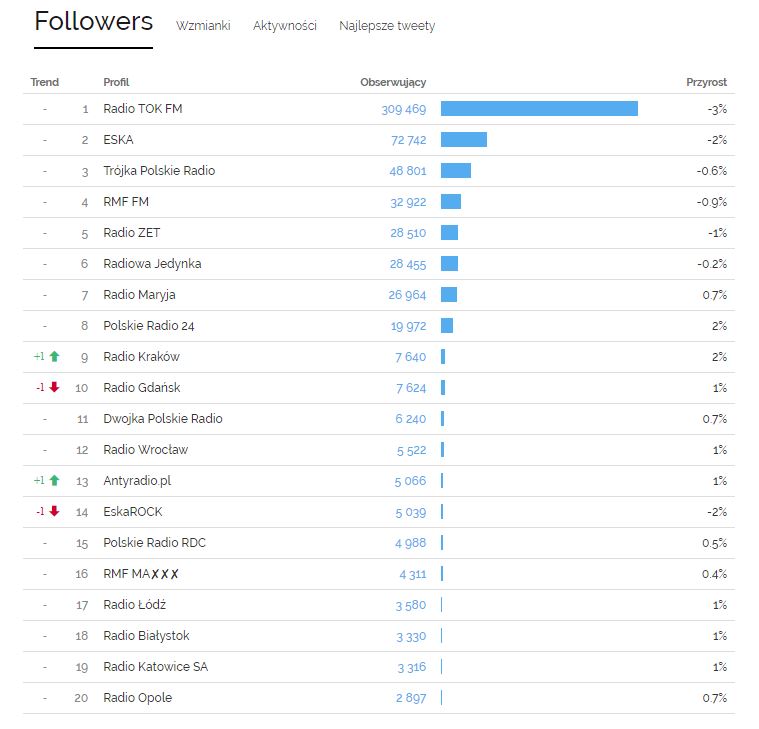This screenshot has width=759, height=729.
Task: Open Radio TOK FM profile
Action: 143,109
